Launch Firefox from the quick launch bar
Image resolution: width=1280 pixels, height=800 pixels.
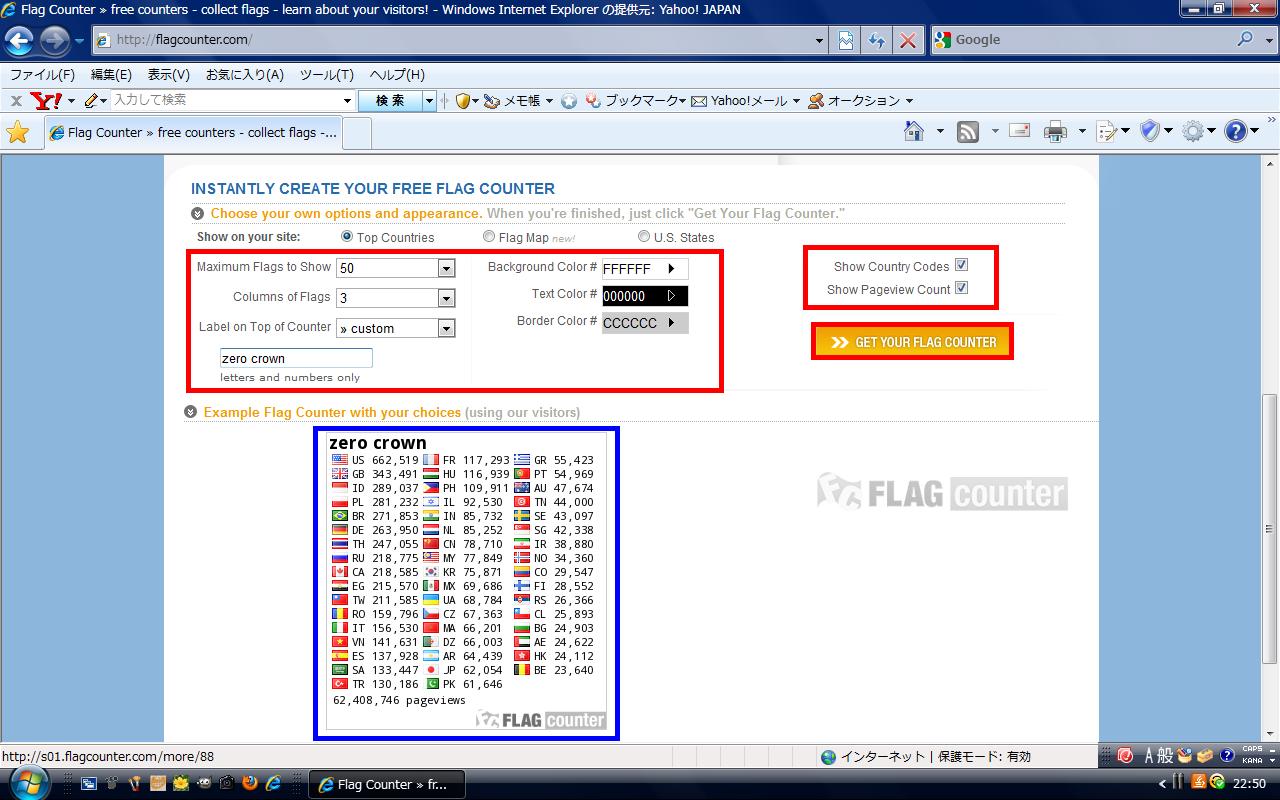click(250, 784)
